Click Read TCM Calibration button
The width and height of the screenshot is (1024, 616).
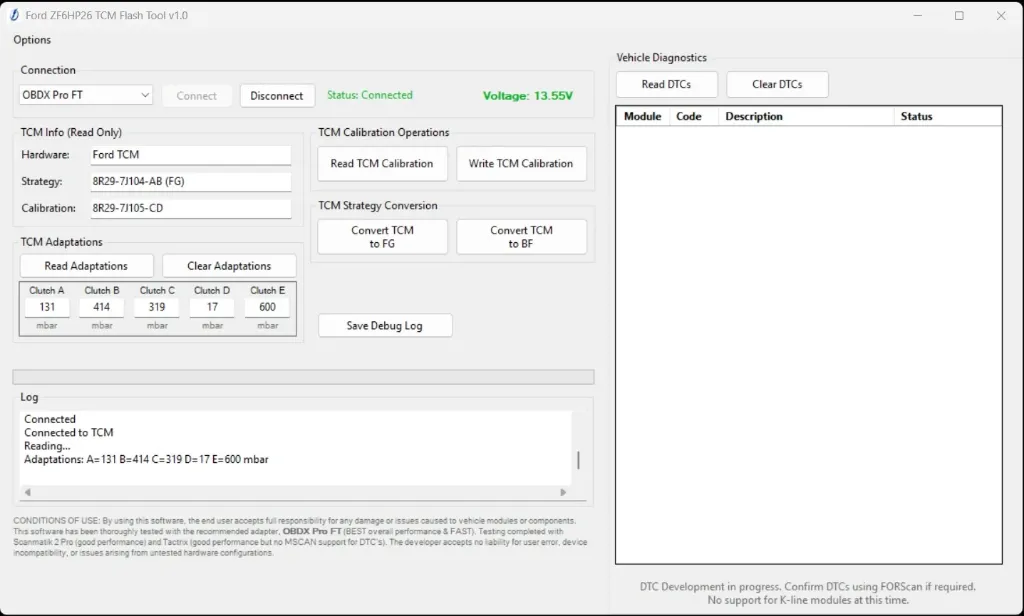(381, 164)
